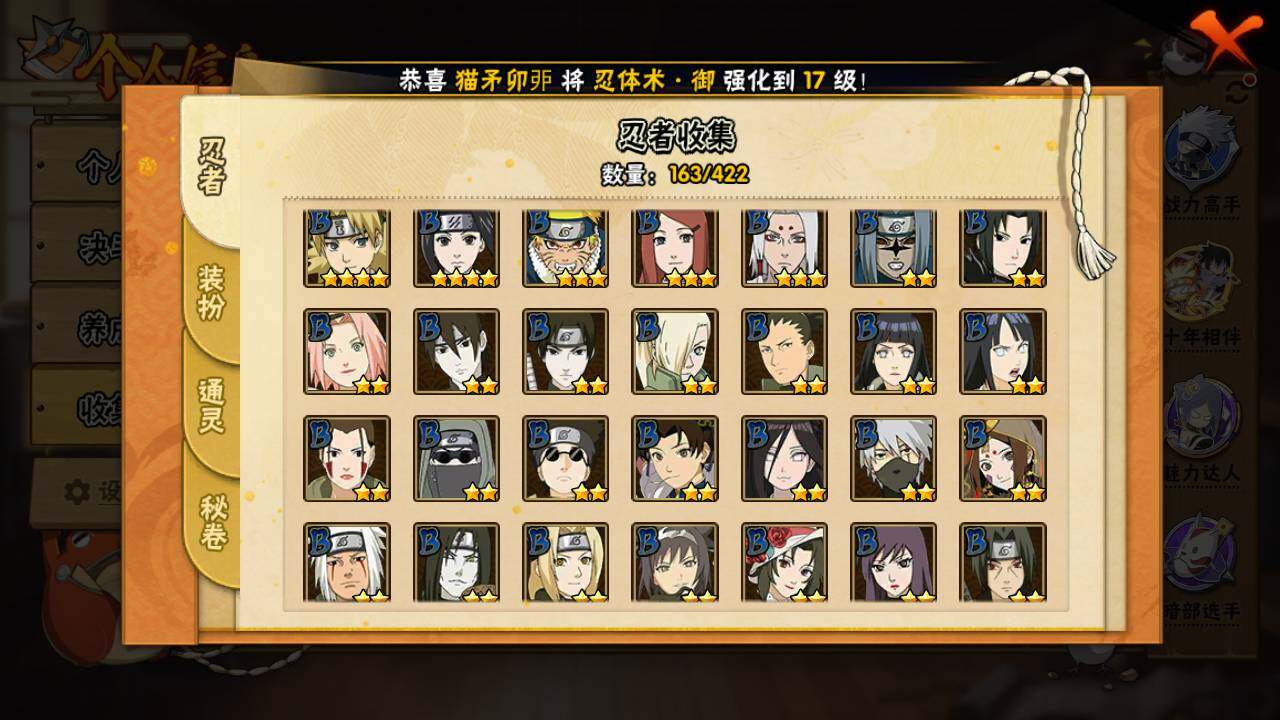Screen dimensions: 1280x720
Task: Choose the ninja wearing round sunglasses
Action: [565, 459]
